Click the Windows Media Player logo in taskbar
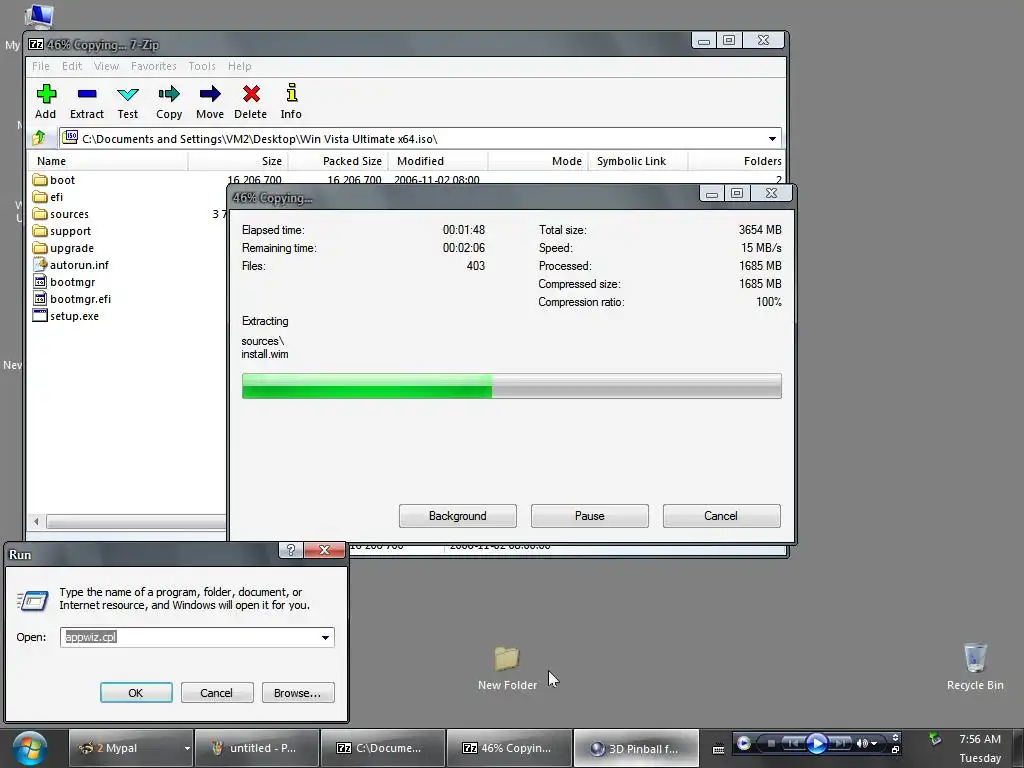The height and width of the screenshot is (768, 1024). 743,743
